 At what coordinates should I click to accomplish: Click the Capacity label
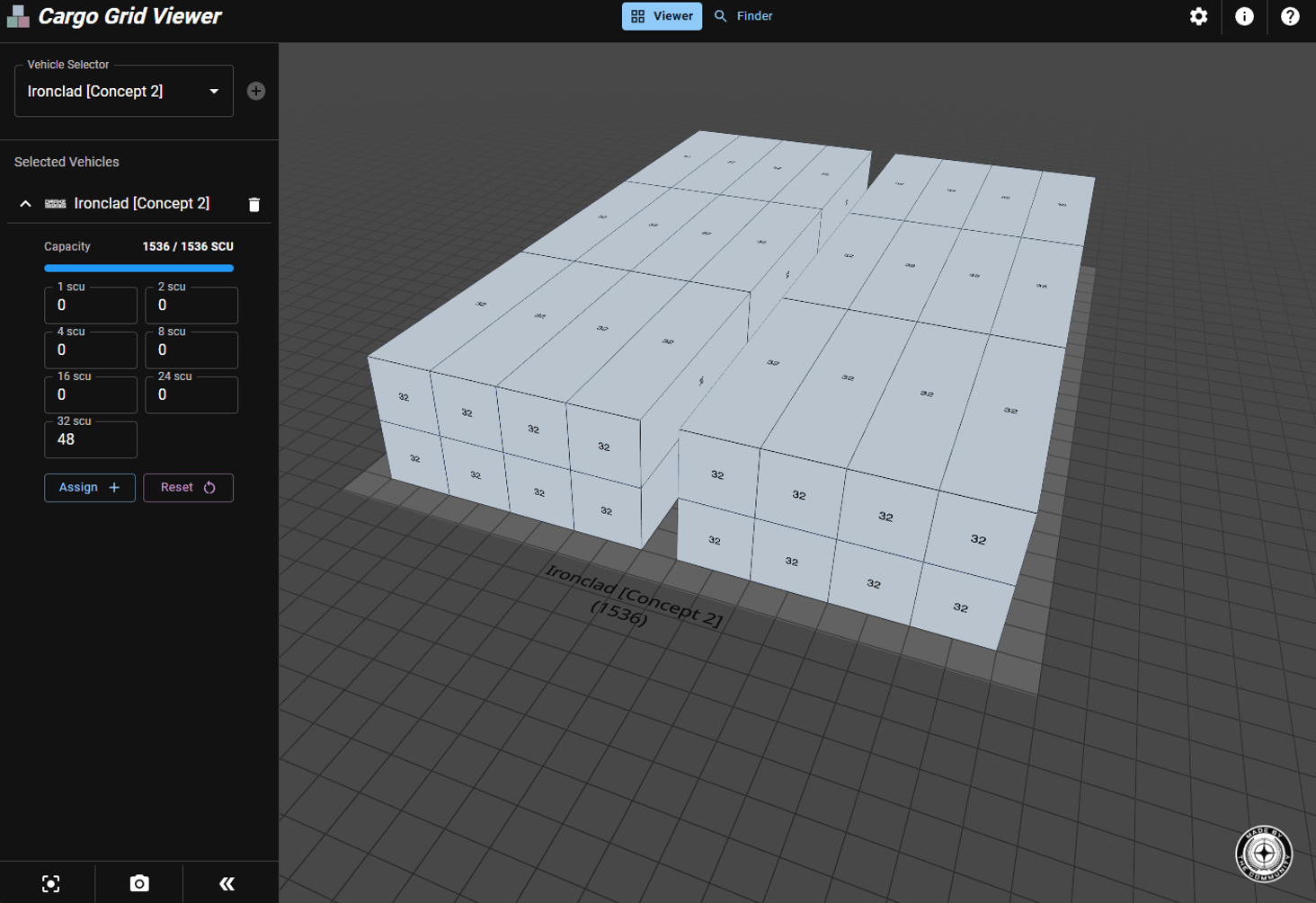click(67, 246)
